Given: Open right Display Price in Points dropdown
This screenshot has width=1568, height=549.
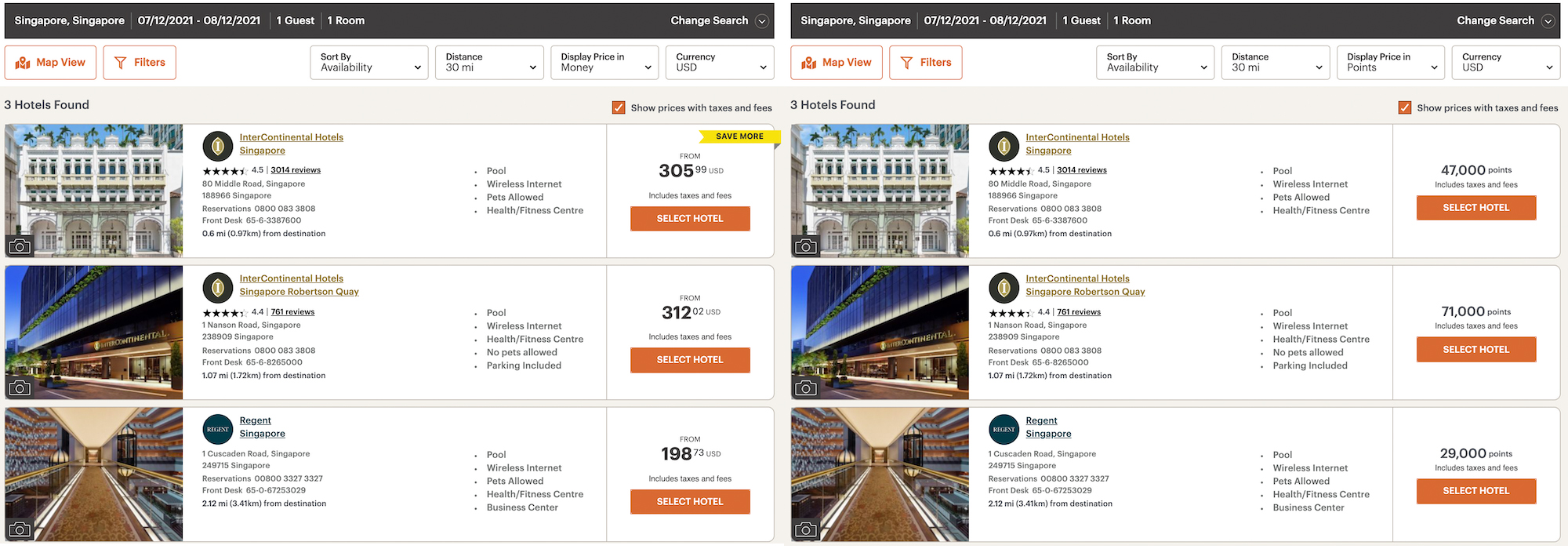Looking at the screenshot, I should (x=1390, y=63).
